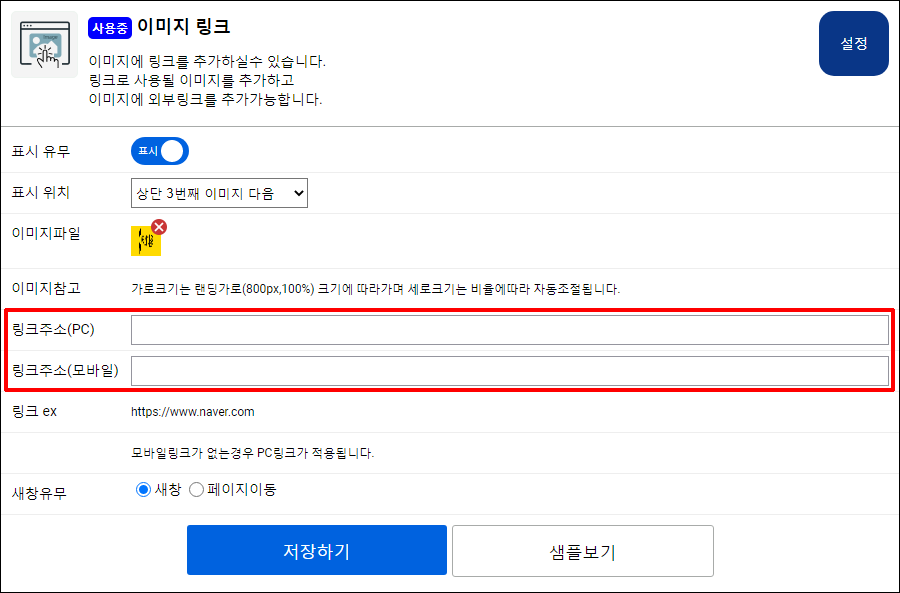Click the 새창유무 row label
Image resolution: width=900 pixels, height=593 pixels.
[39, 492]
